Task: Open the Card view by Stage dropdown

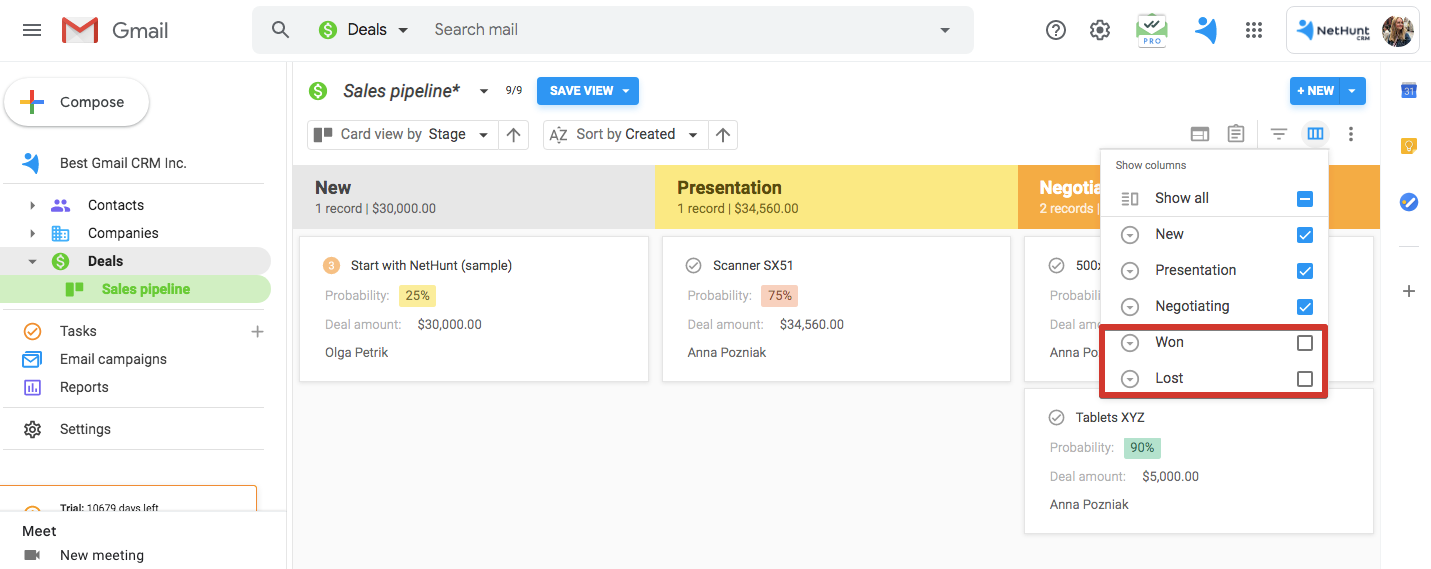Action: [402, 134]
